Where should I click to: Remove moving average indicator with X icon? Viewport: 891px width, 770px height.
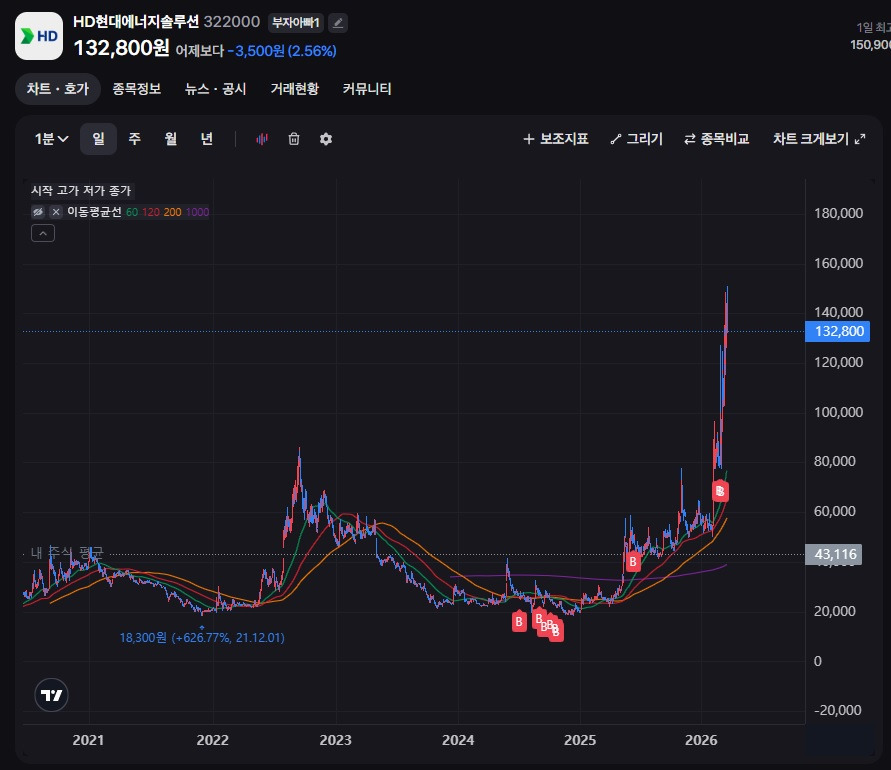[x=56, y=212]
